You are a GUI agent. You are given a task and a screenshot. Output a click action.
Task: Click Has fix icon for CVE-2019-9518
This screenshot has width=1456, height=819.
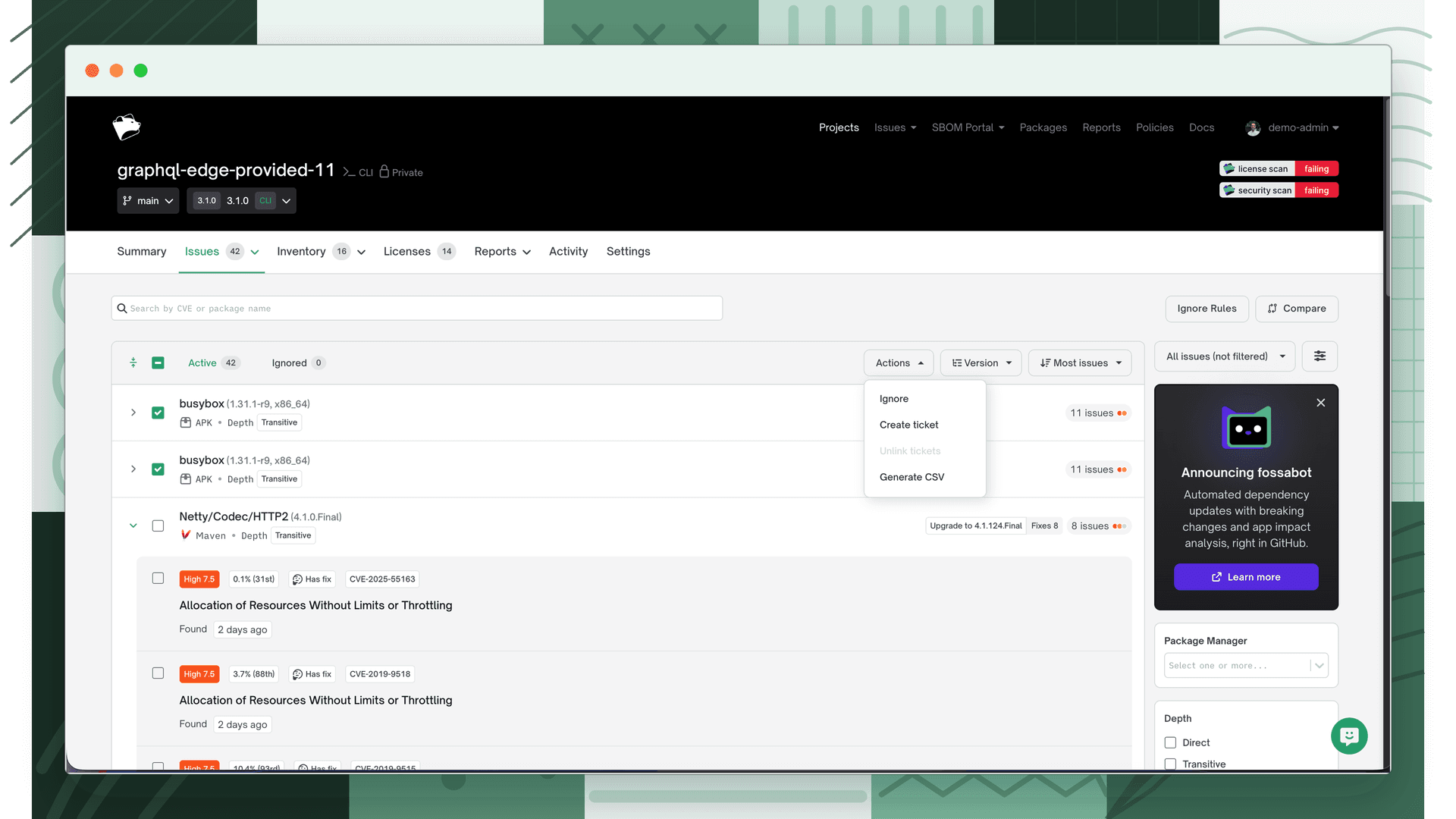coord(297,674)
